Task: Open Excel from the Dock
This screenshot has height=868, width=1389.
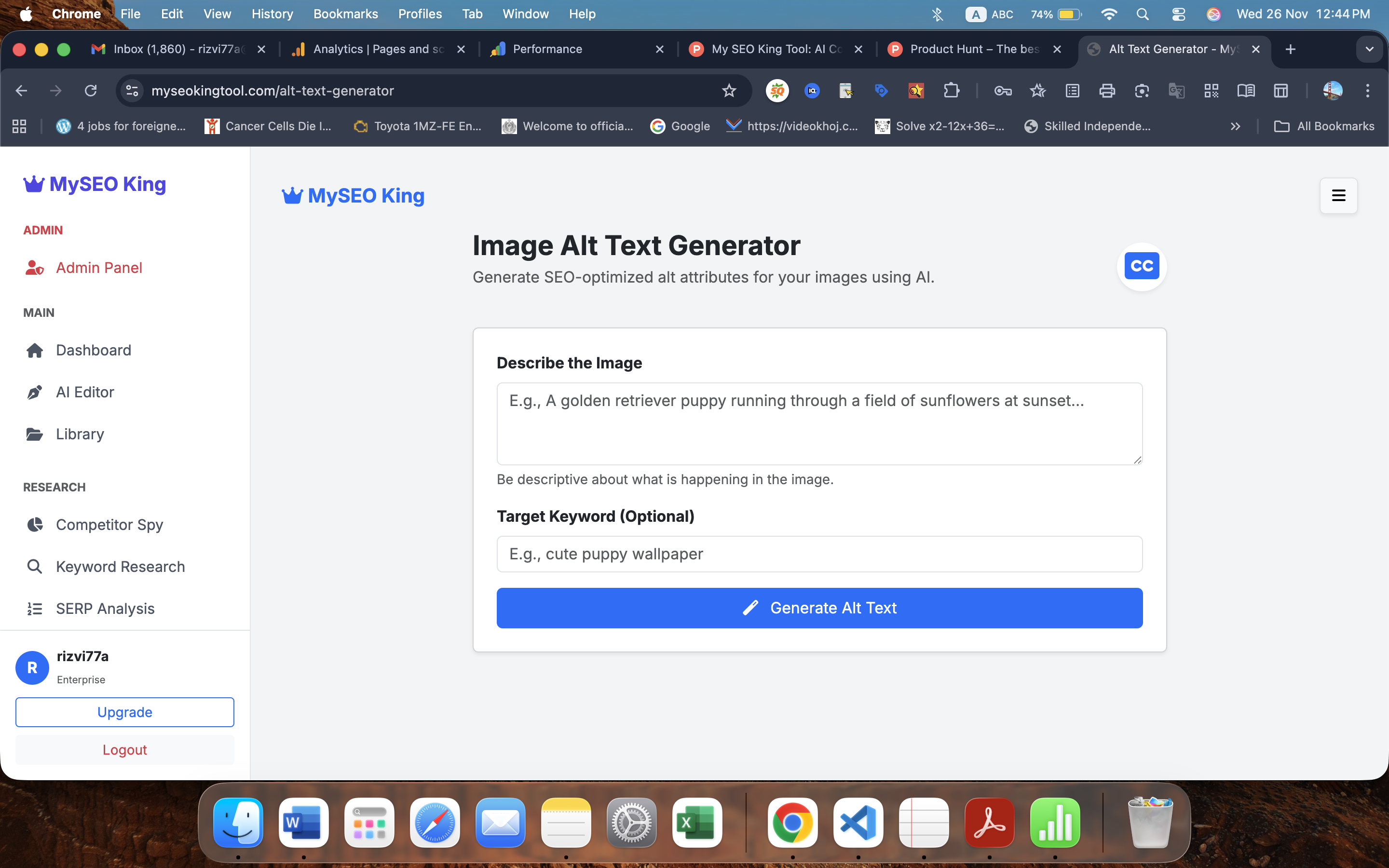Action: pos(696,823)
